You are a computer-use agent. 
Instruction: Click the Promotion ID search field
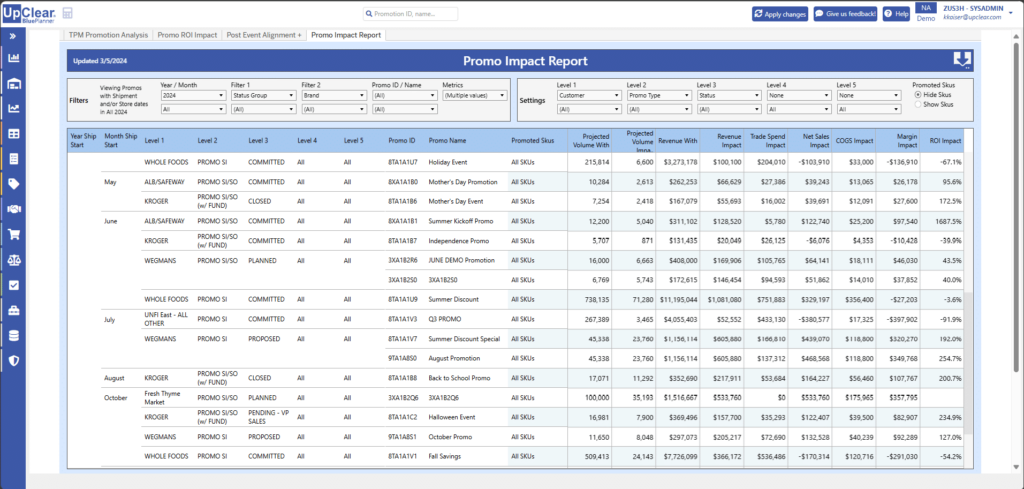(411, 14)
